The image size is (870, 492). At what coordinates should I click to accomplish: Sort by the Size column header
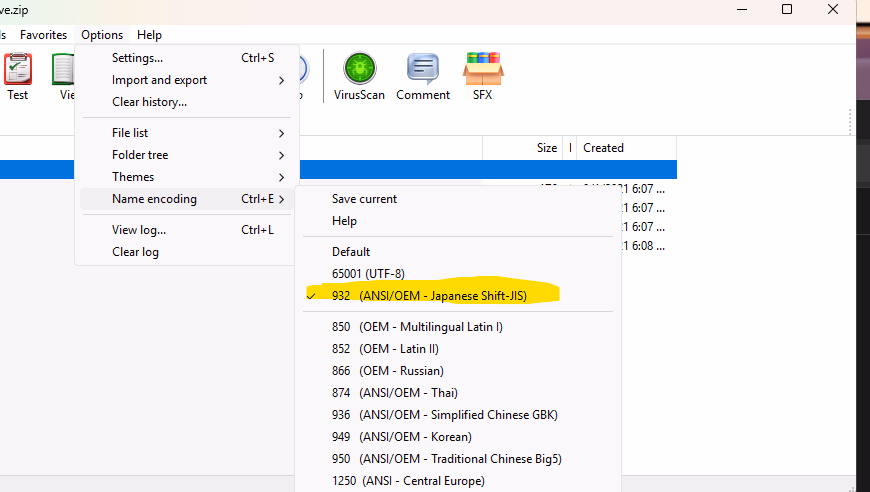point(546,148)
